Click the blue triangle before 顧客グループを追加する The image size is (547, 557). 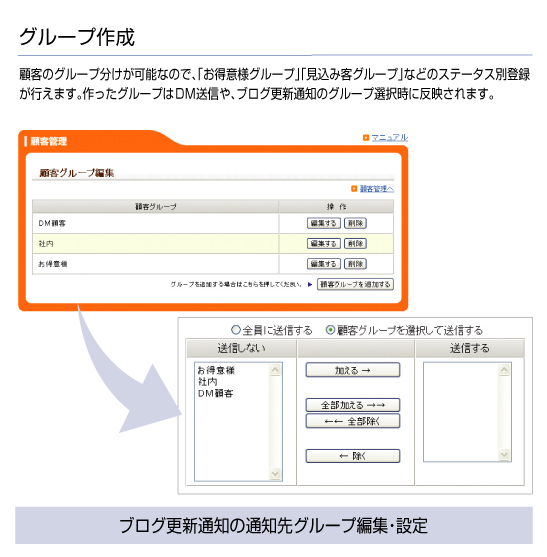click(310, 285)
